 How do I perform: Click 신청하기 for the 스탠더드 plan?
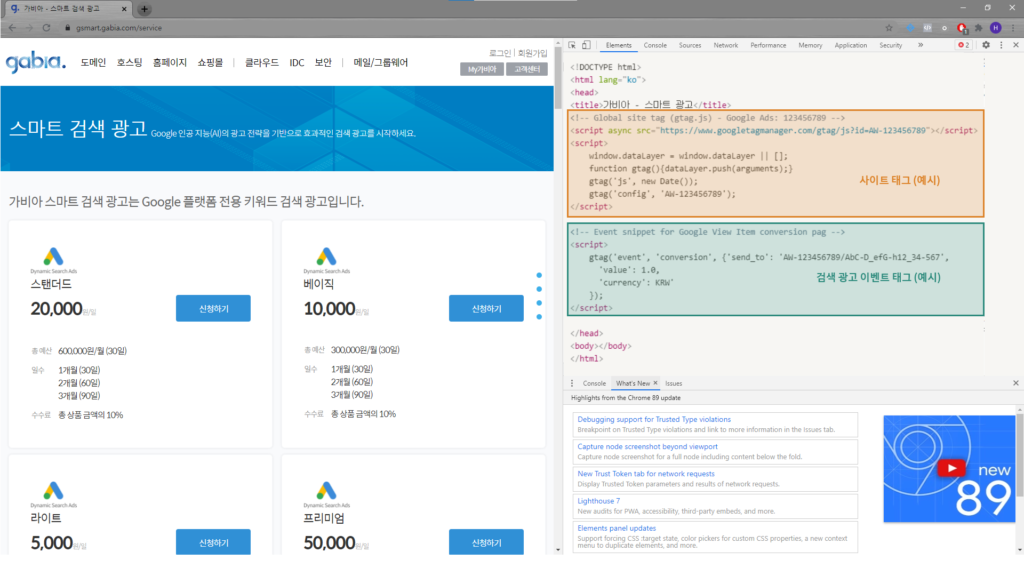[213, 308]
